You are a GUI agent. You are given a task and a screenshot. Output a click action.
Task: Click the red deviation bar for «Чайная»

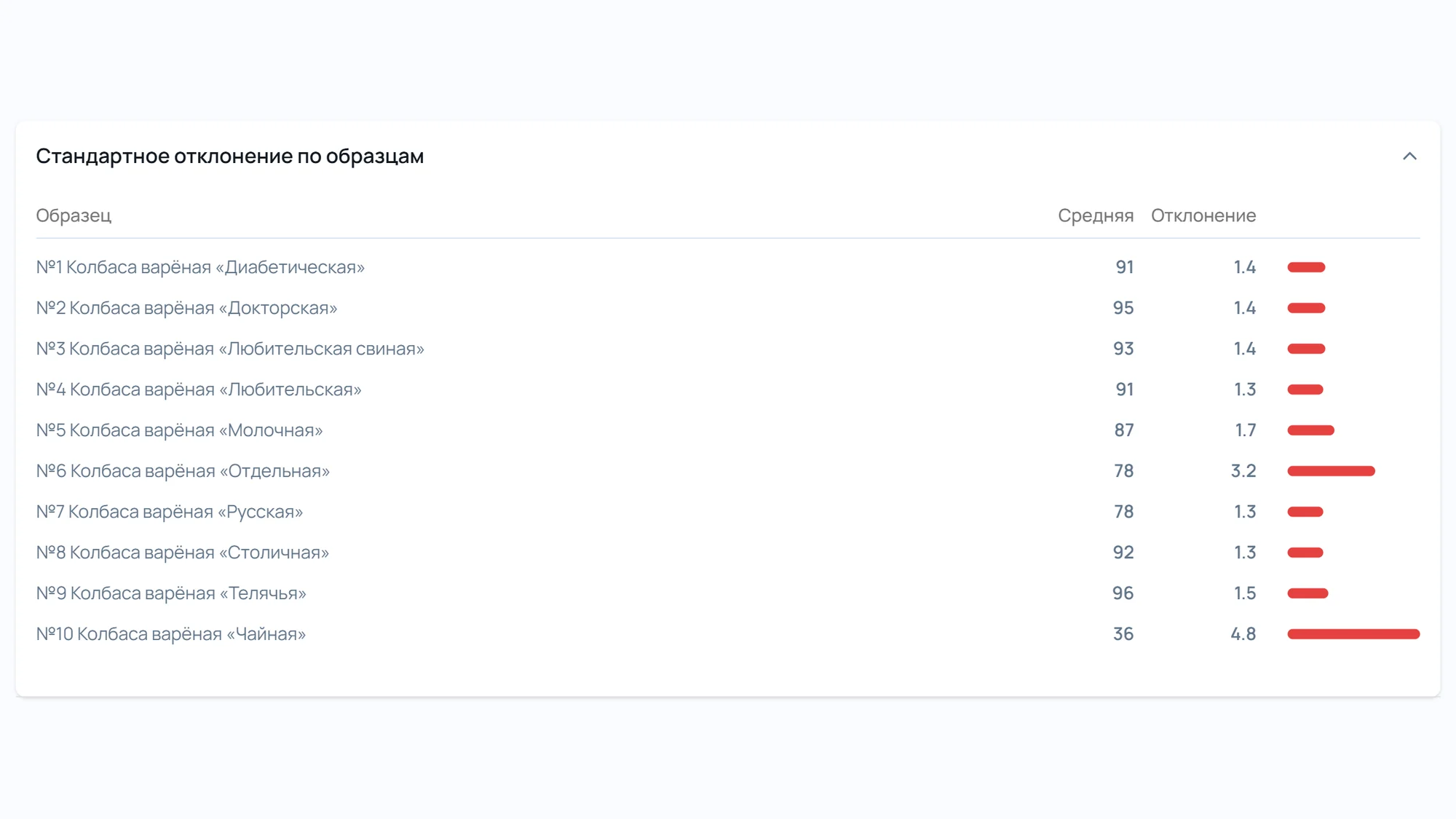point(1353,634)
